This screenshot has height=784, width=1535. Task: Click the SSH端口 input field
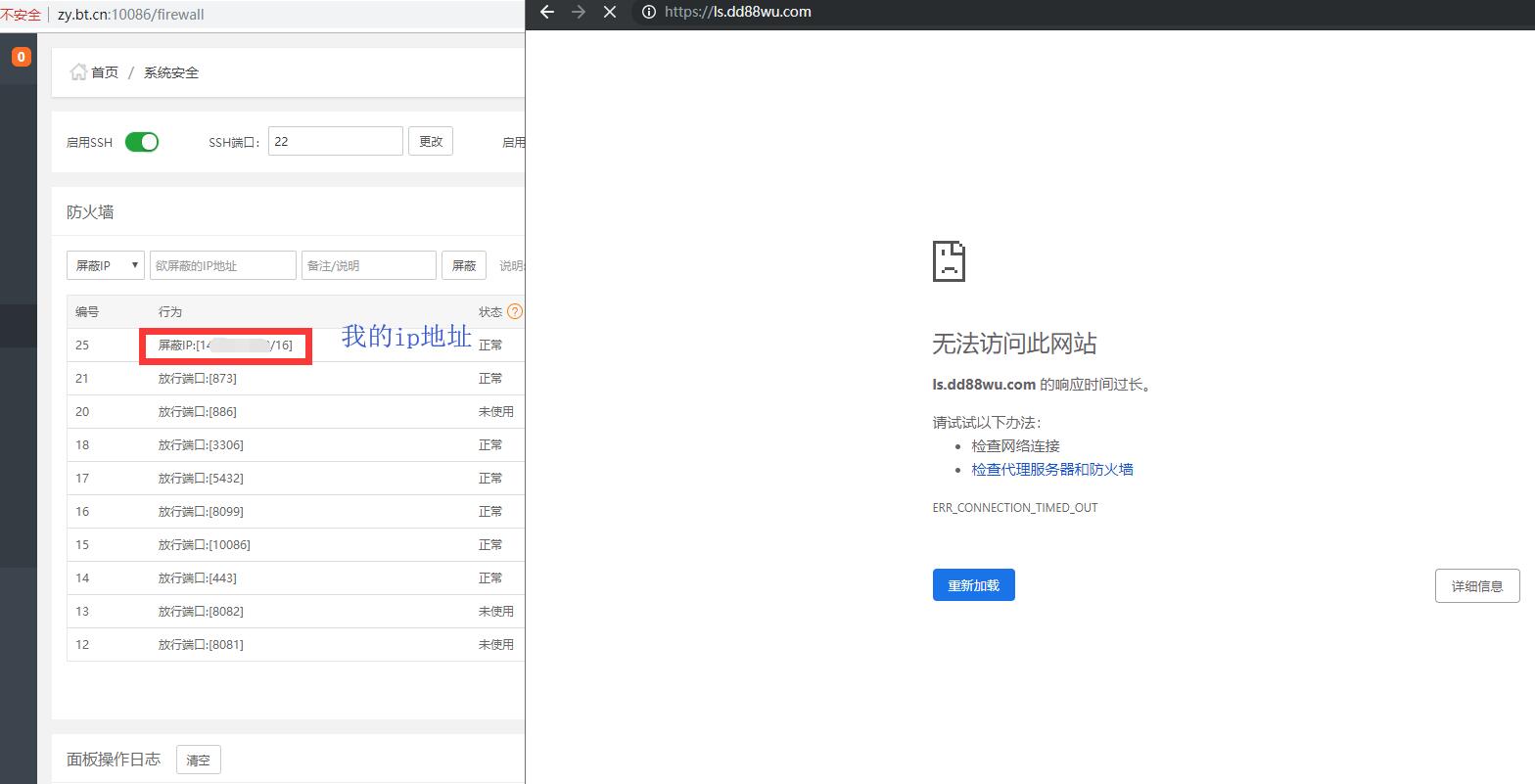(335, 141)
